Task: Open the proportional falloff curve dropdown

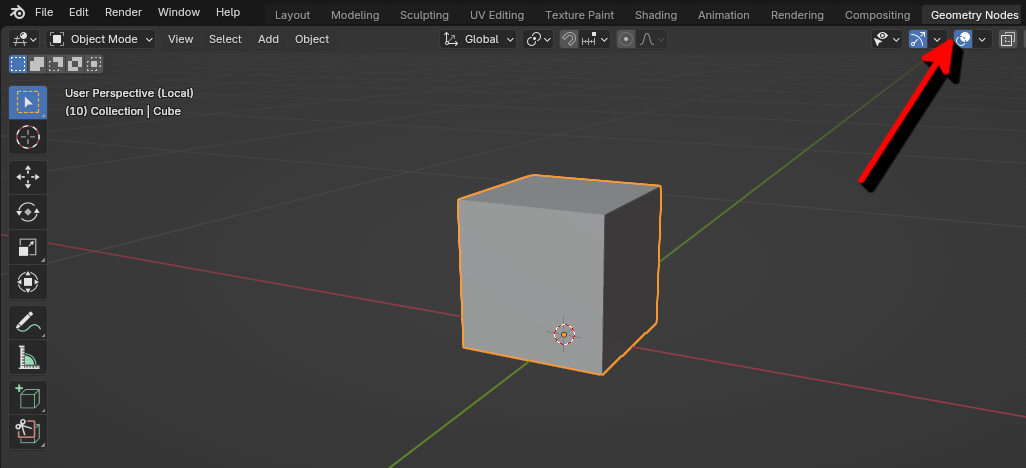Action: coord(652,39)
